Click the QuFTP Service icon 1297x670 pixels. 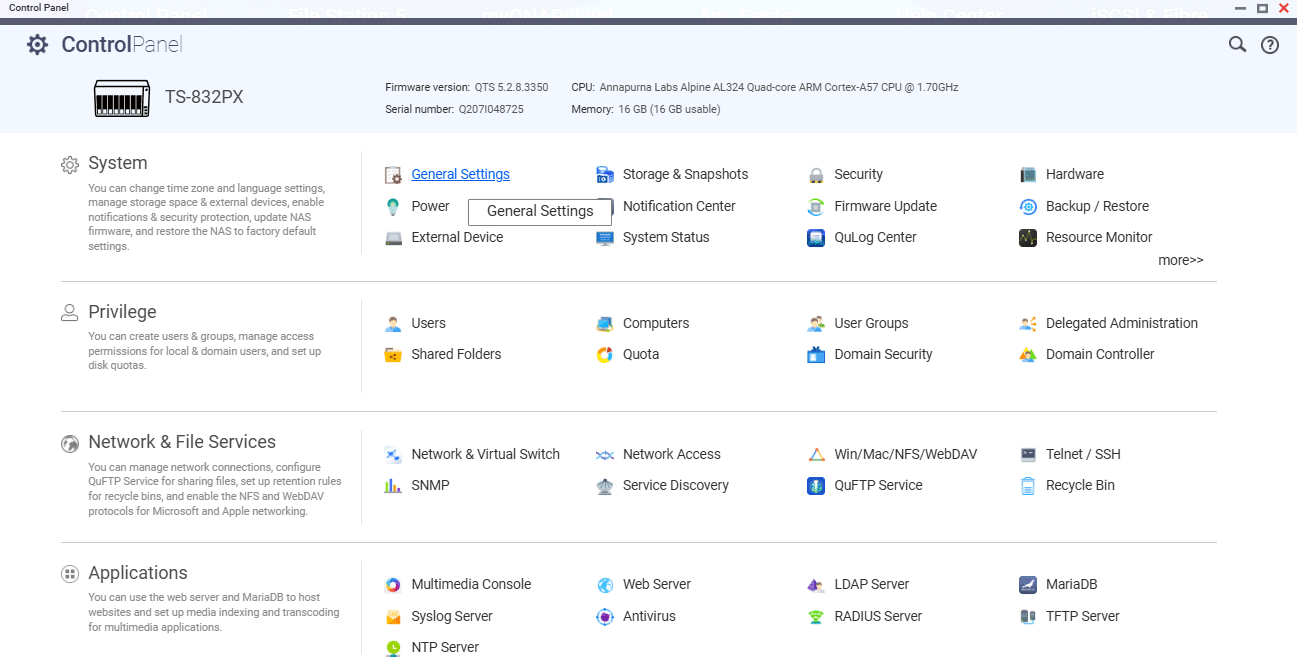tap(816, 486)
